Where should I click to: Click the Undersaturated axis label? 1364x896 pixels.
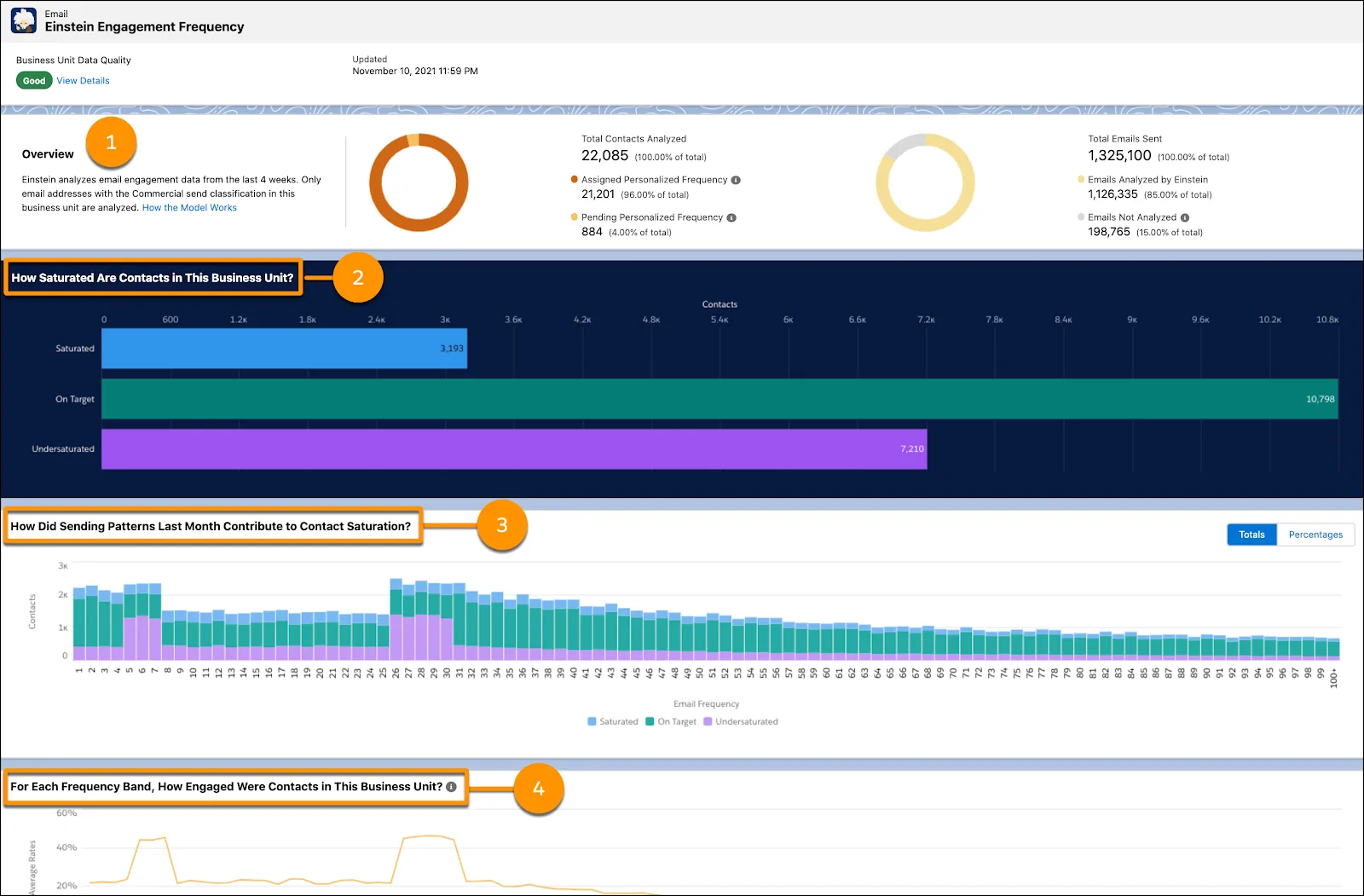[63, 449]
